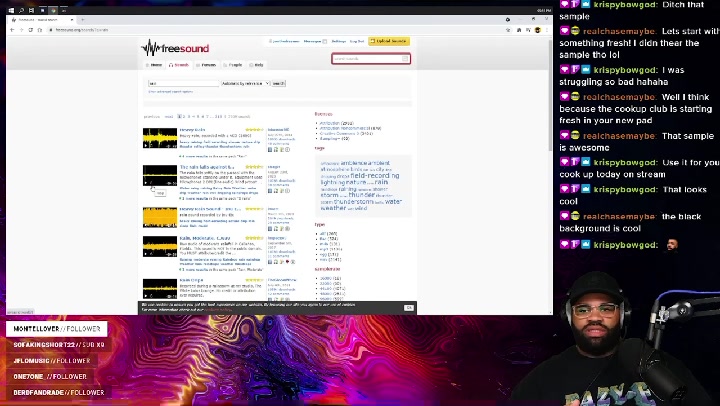Open The rain falls against sound title
This screenshot has width=720, height=406.
point(207,167)
